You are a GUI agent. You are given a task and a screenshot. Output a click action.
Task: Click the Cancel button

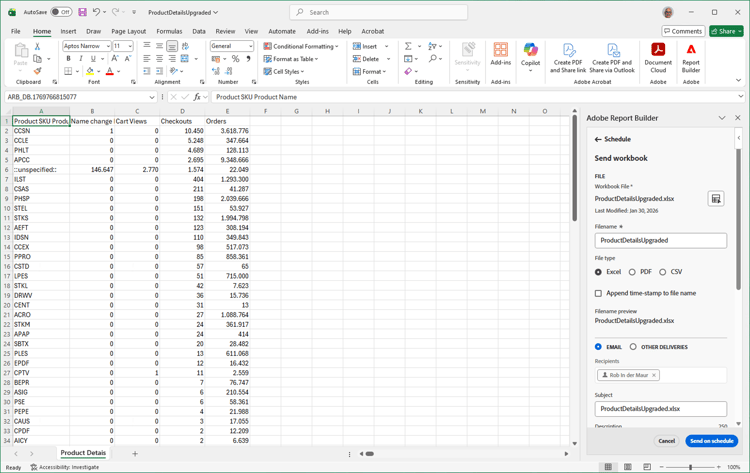[666, 441]
